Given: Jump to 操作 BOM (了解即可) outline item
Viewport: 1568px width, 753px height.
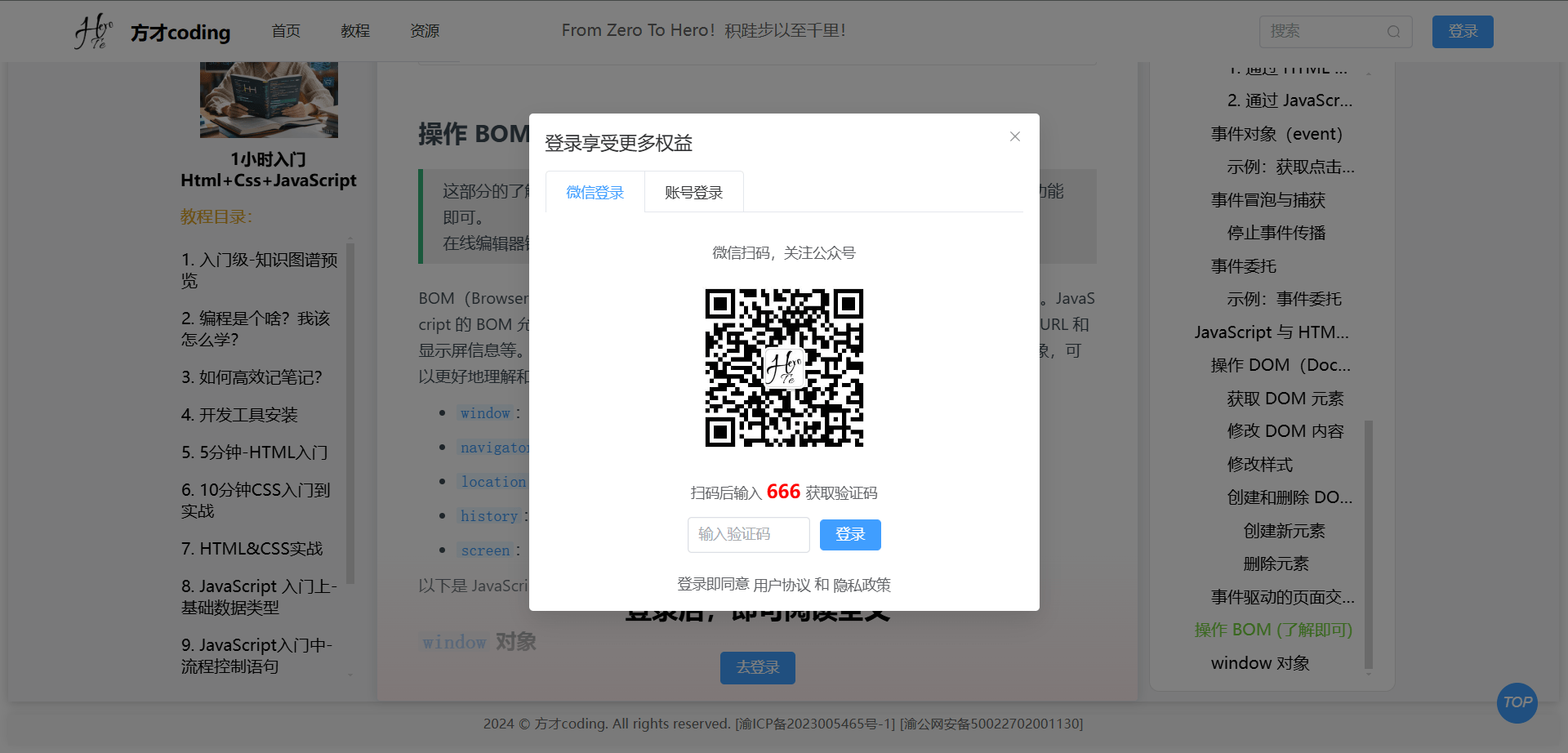Looking at the screenshot, I should 1273,630.
